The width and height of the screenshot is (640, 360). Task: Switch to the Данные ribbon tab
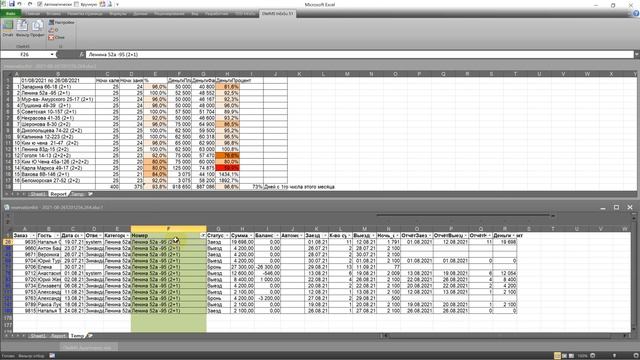(x=140, y=13)
